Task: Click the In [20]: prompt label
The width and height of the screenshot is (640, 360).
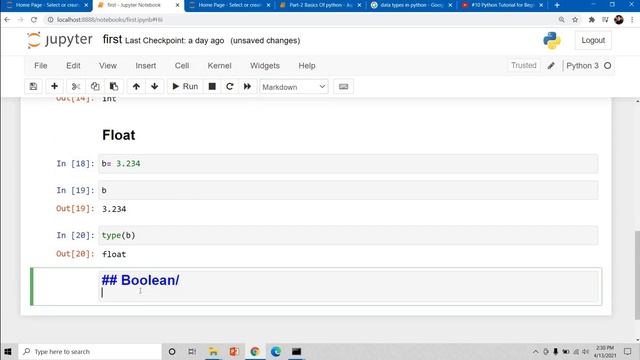Action: (x=76, y=236)
